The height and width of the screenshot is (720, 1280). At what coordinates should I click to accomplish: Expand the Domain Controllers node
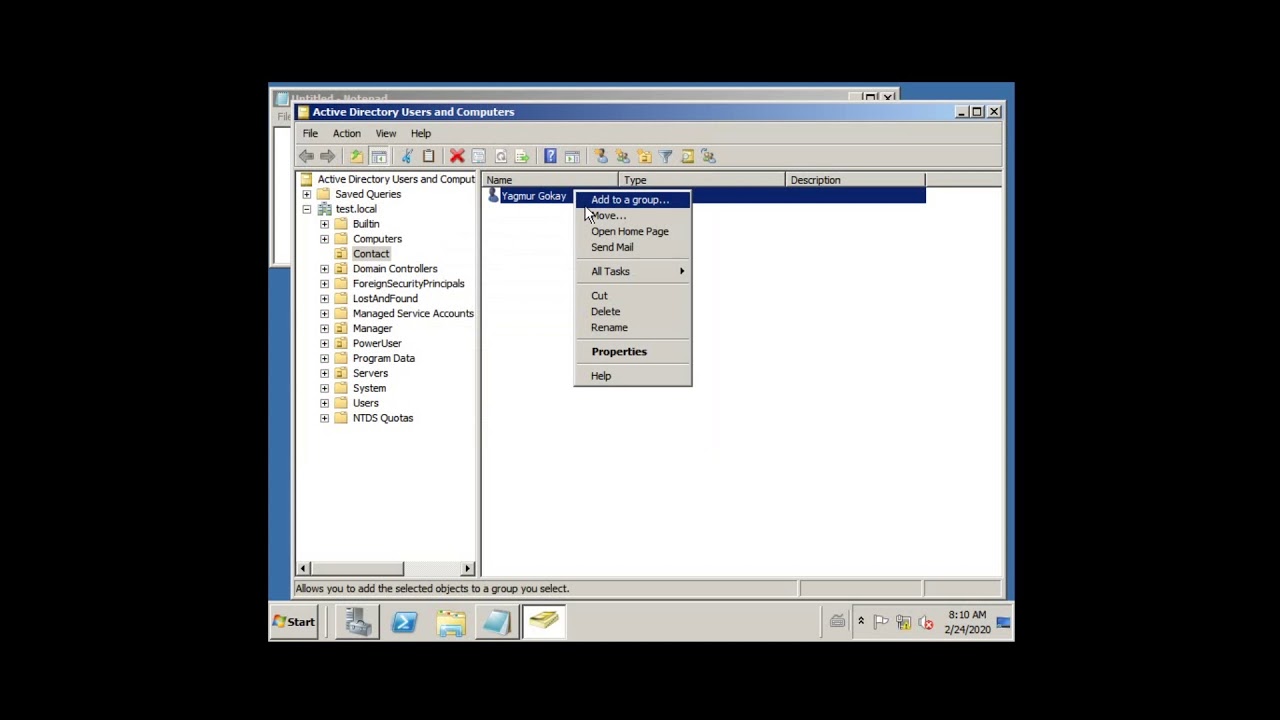(x=324, y=269)
